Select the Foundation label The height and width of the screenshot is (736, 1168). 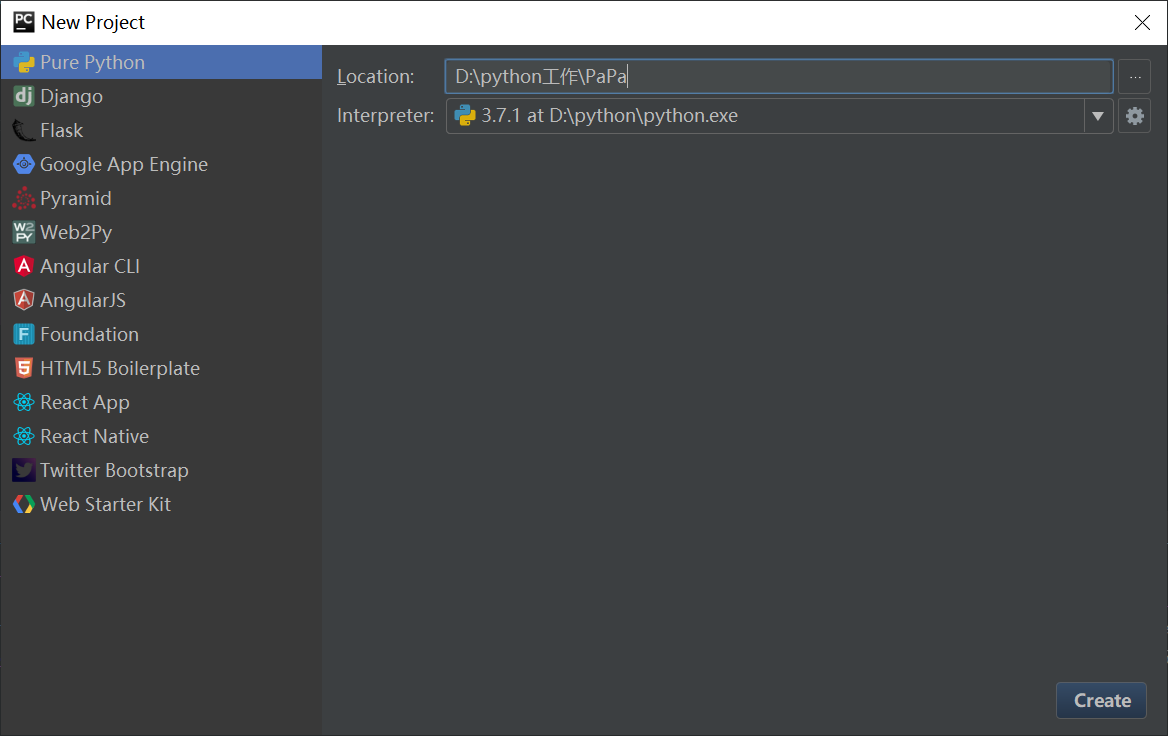(x=89, y=334)
